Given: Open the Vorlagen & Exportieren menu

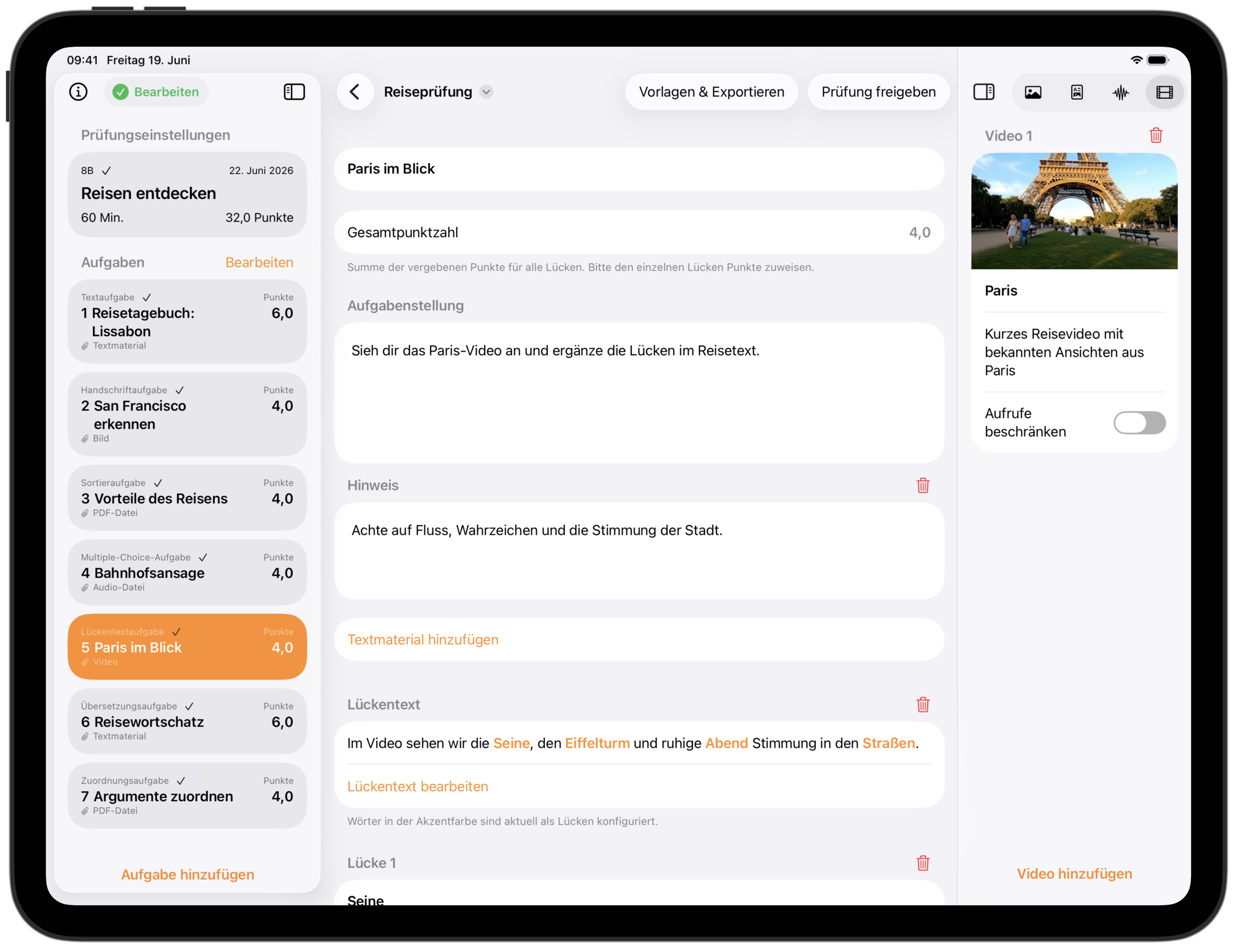Looking at the screenshot, I should pos(711,92).
